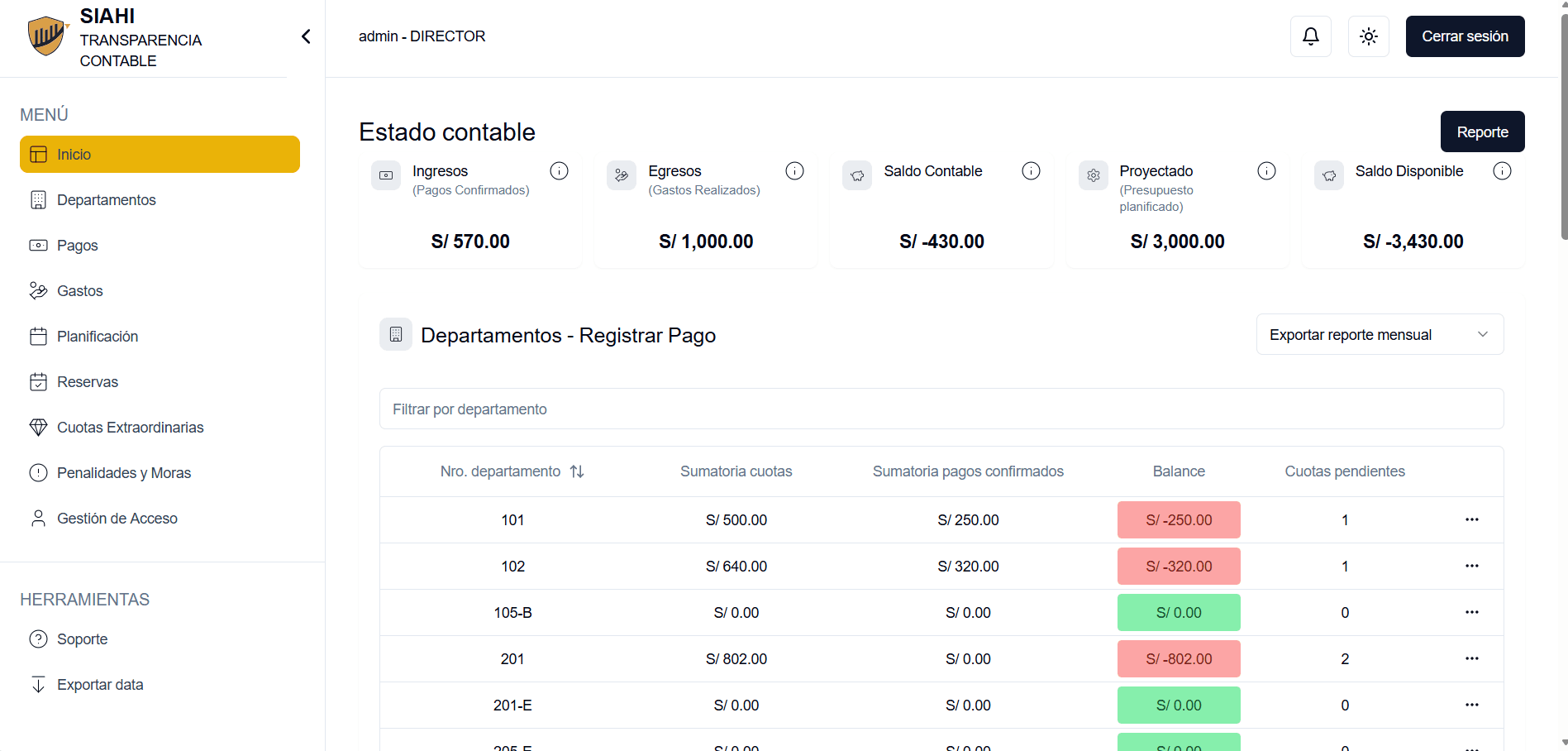
Task: Toggle the light/dark theme sun icon
Action: 1369,36
